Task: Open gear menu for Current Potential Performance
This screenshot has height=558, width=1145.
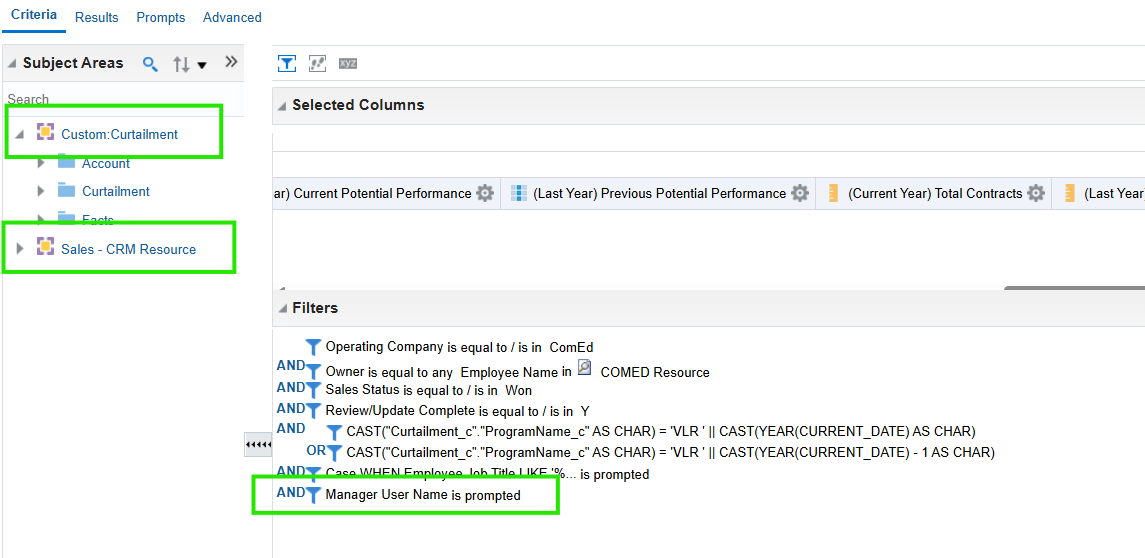Action: (485, 194)
